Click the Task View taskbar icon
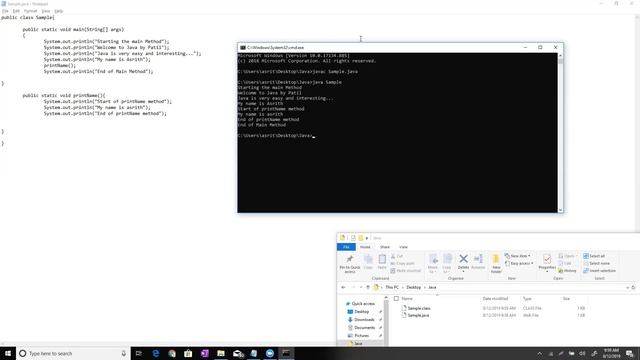This screenshot has height=360, width=640. pos(139,353)
